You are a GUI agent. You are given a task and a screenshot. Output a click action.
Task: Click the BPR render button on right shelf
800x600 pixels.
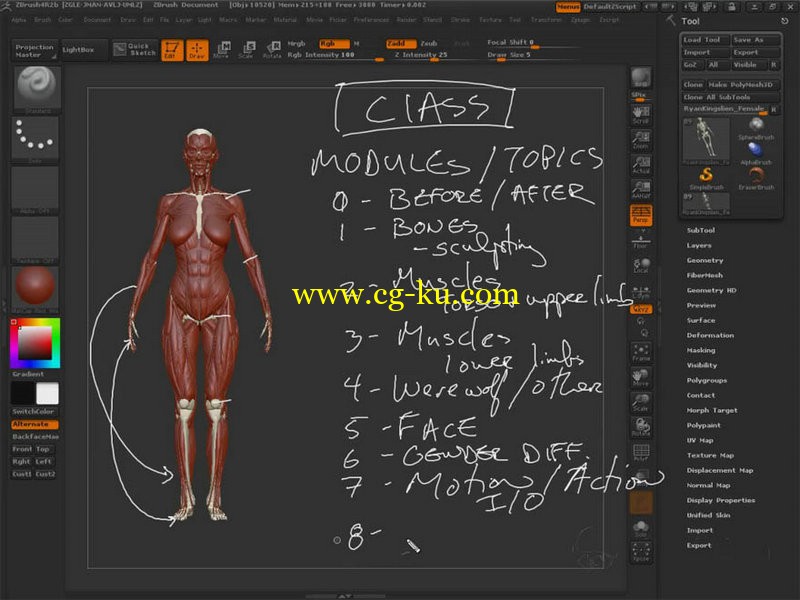[641, 79]
